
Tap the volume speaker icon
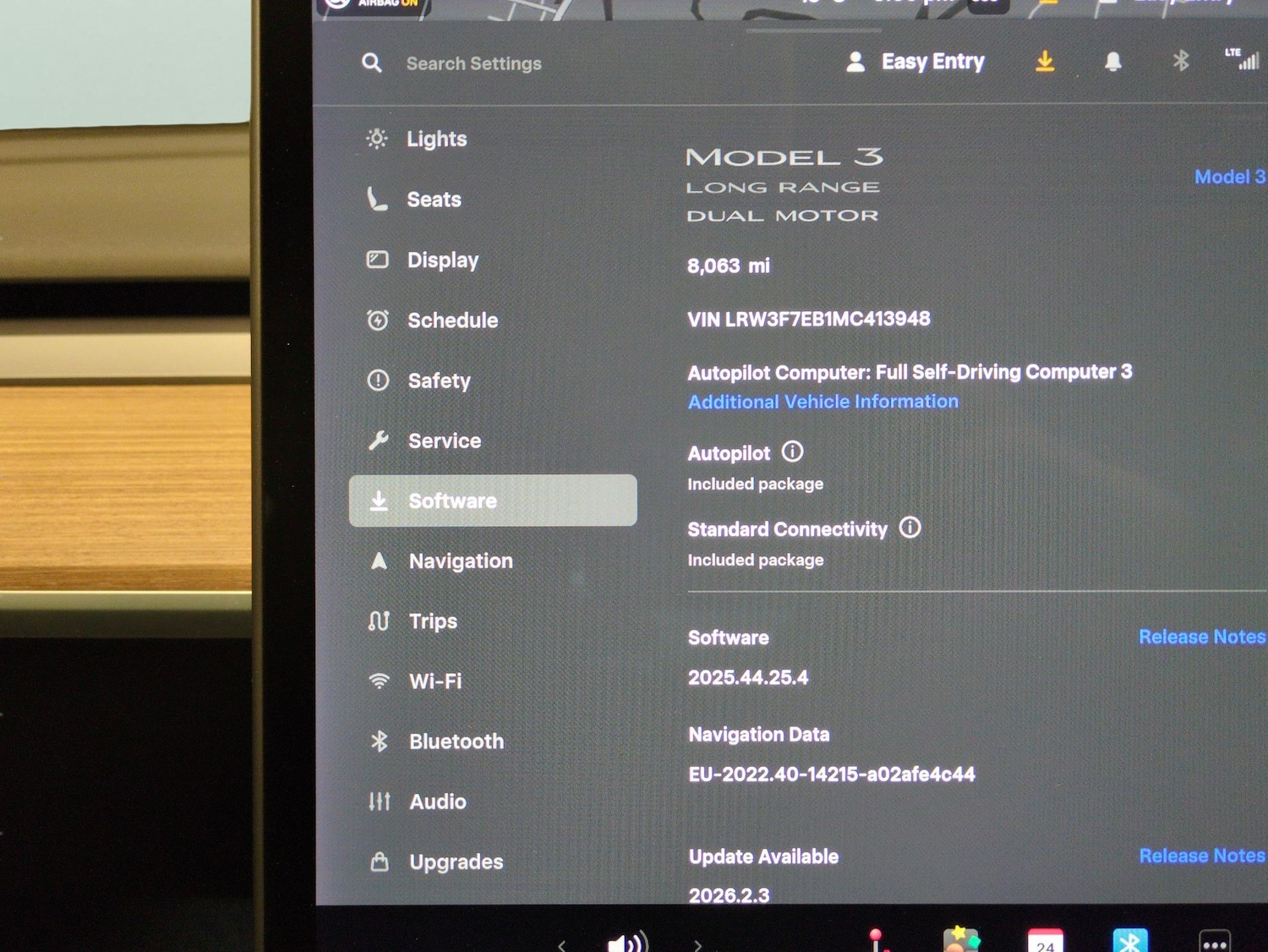(x=627, y=943)
